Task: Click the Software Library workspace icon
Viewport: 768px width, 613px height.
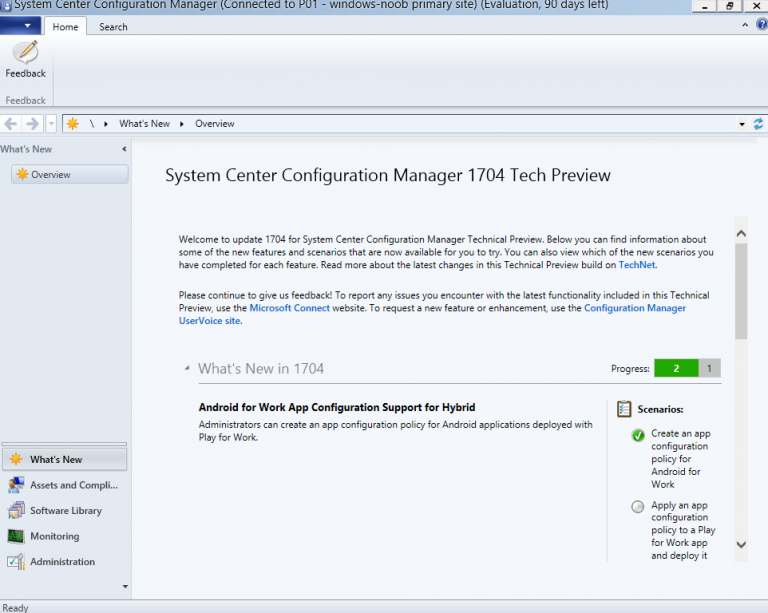Action: (16, 510)
